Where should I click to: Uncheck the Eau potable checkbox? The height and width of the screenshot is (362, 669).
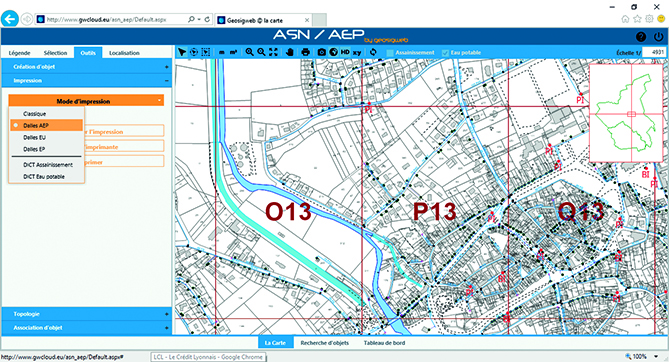(x=445, y=53)
